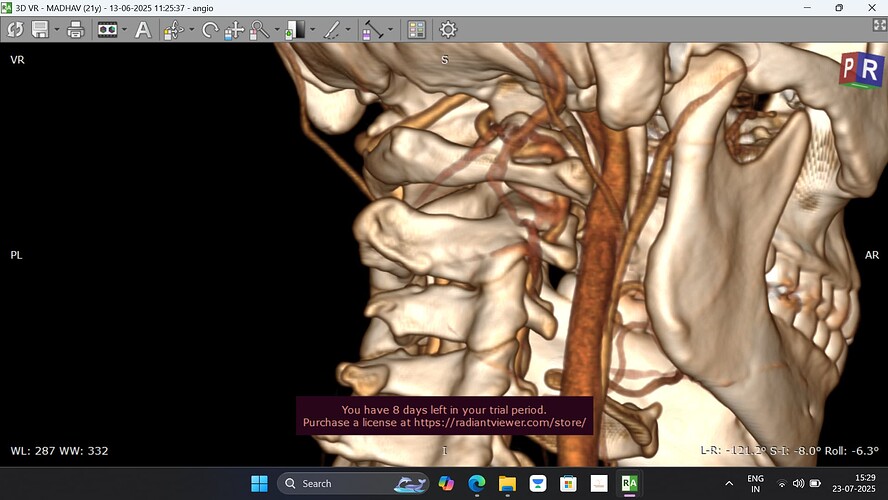Open the Windows Start menu
888x500 pixels.
[x=259, y=484]
